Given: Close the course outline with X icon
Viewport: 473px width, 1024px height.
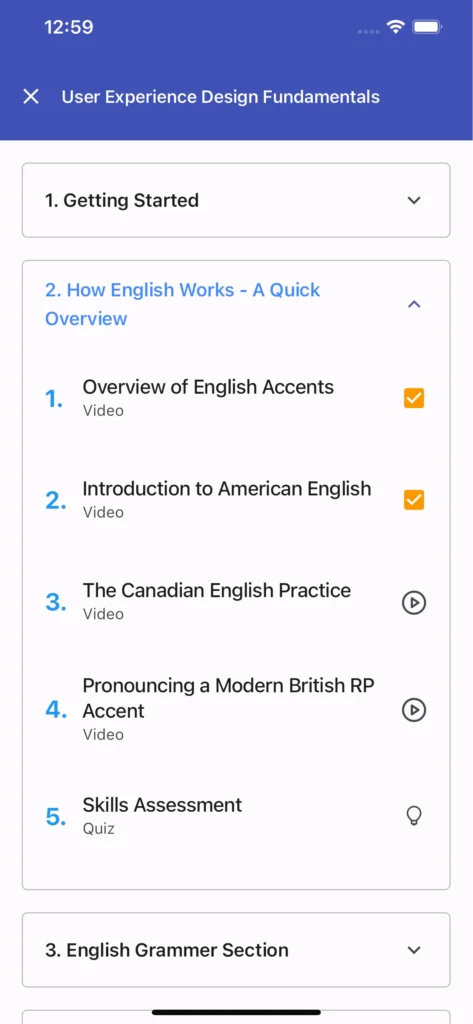Looking at the screenshot, I should [31, 97].
